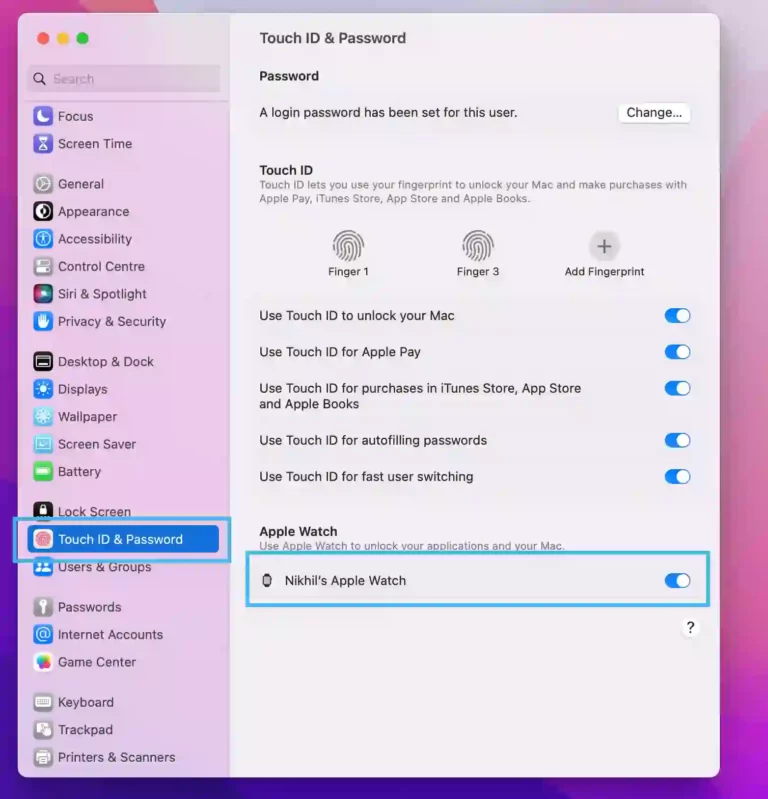Viewport: 768px width, 799px height.
Task: Click the Touch ID fingerprint sidebar icon
Action: tap(43, 539)
